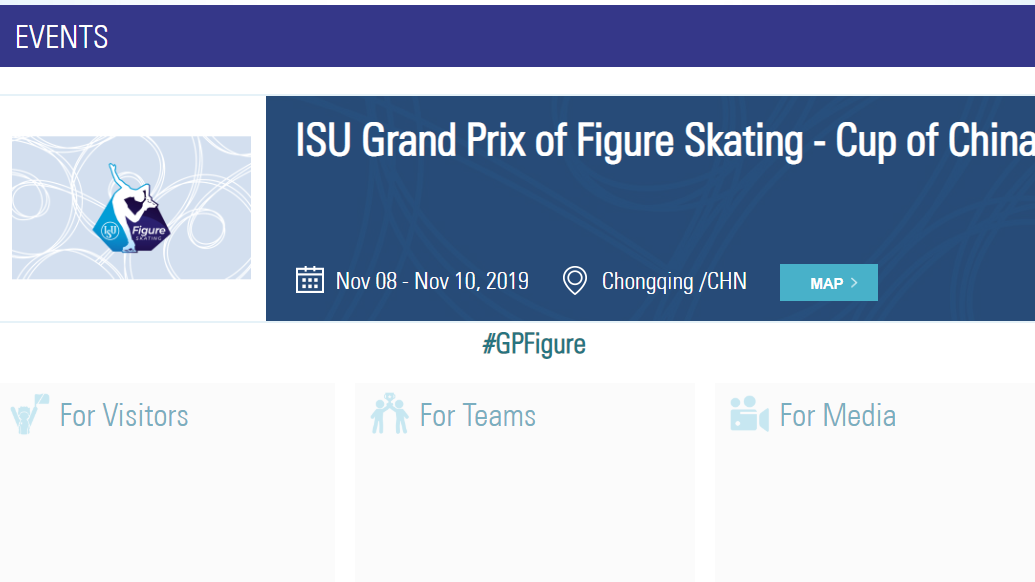Click the calendar icon beside event dates
1035x582 pixels.
310,280
